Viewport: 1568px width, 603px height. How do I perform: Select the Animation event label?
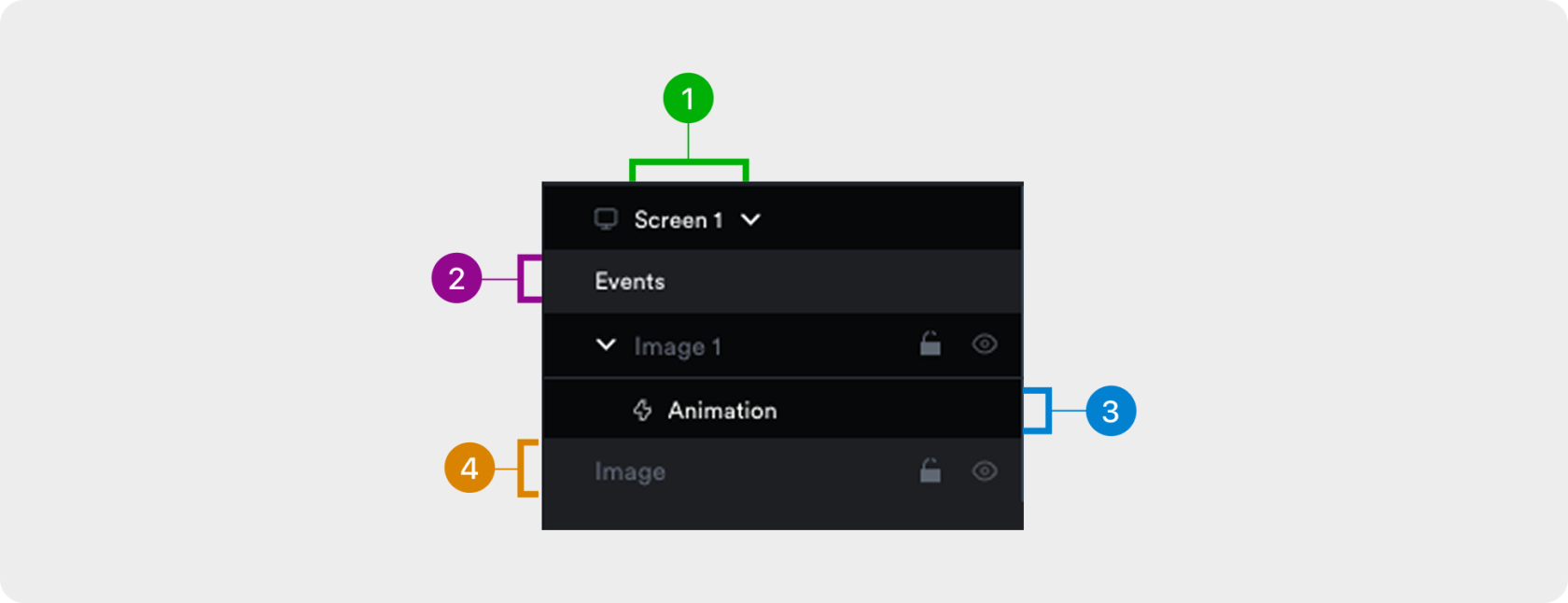coord(721,411)
